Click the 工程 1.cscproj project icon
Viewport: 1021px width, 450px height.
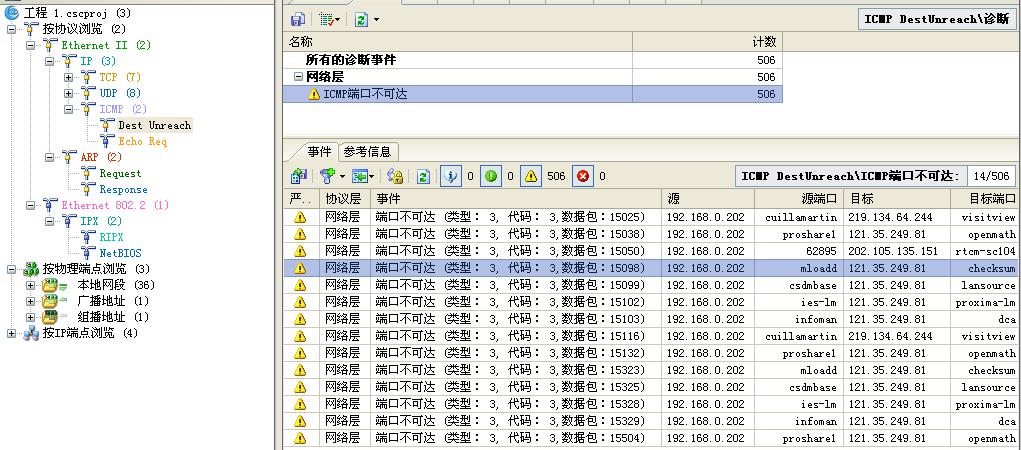12,12
